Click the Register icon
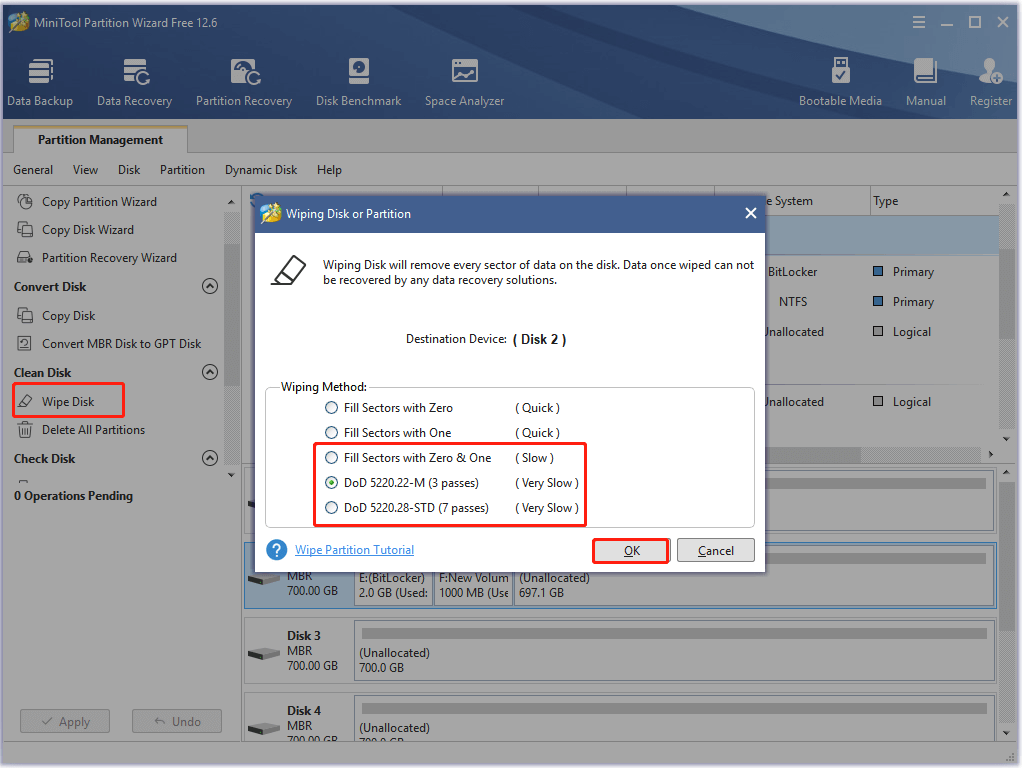This screenshot has width=1026, height=770. point(989,80)
